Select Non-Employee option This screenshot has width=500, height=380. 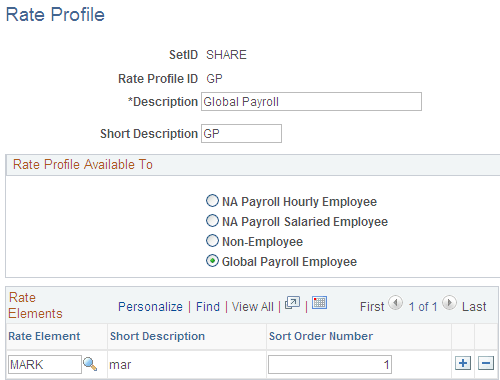click(212, 241)
